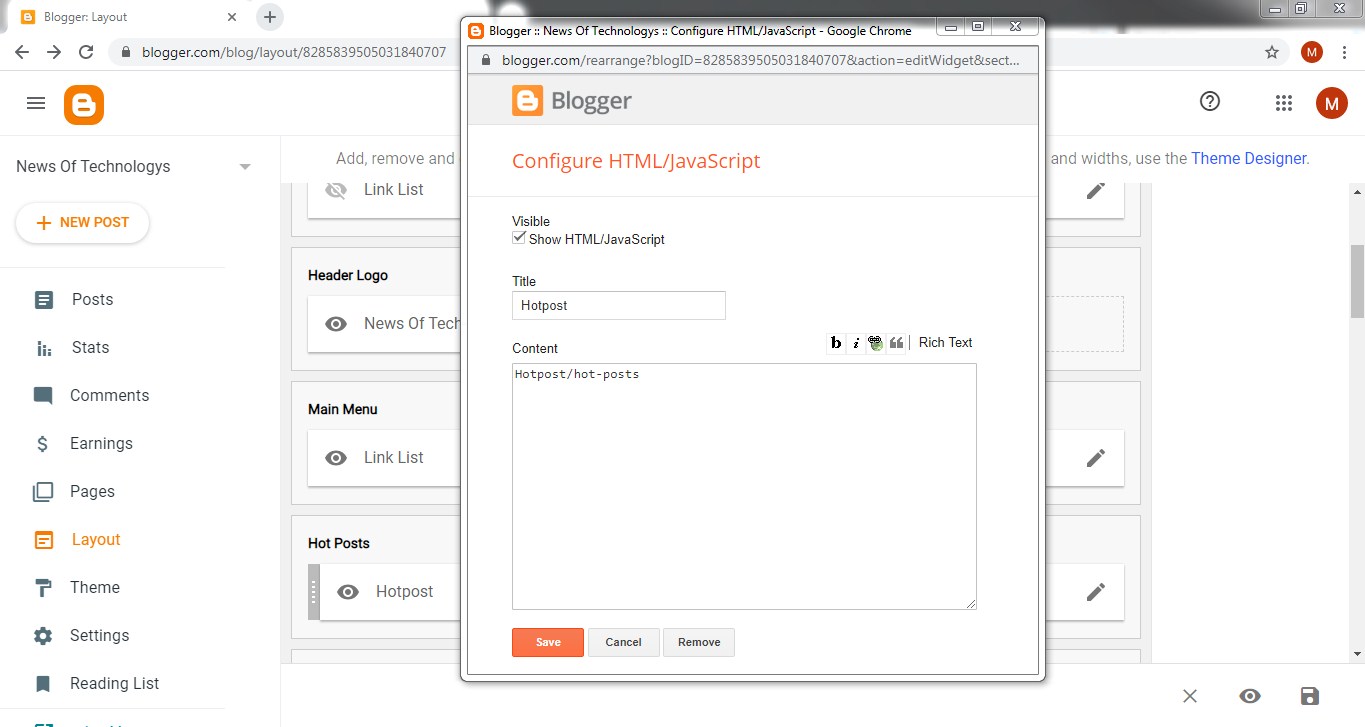Click the Comments bubble icon
Viewport: 1365px width, 727px height.
point(43,396)
